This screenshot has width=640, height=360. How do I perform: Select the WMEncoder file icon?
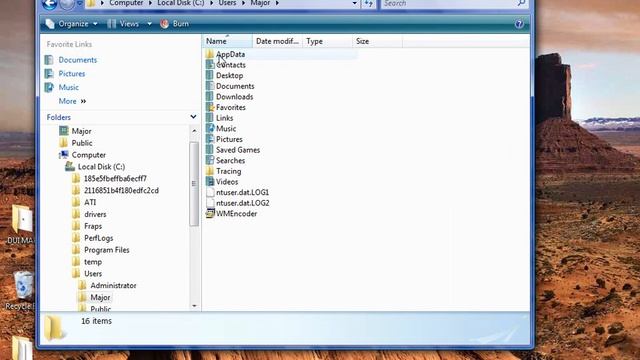(x=210, y=213)
